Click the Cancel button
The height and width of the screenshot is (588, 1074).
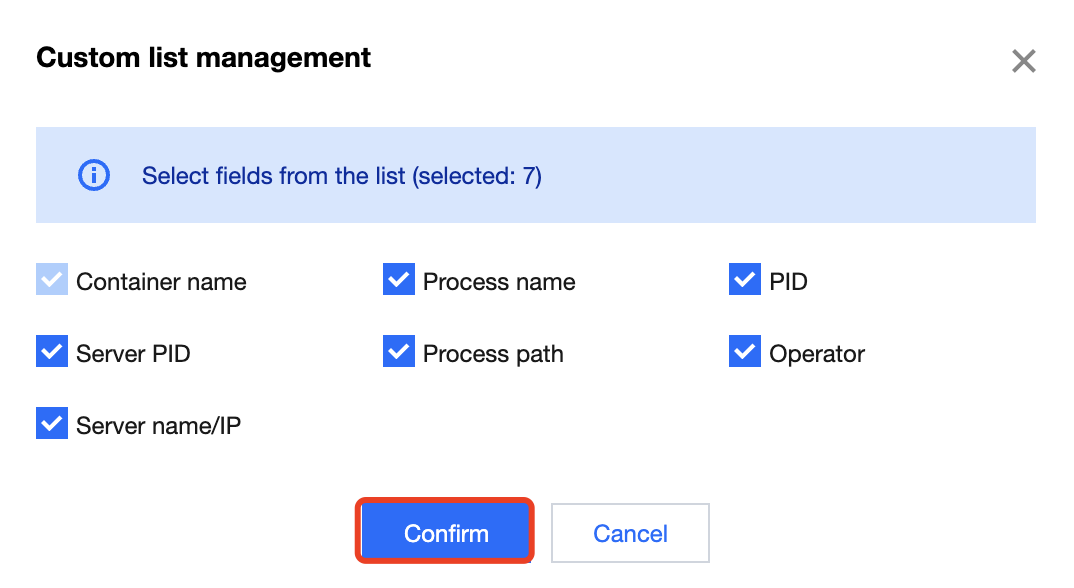[630, 533]
